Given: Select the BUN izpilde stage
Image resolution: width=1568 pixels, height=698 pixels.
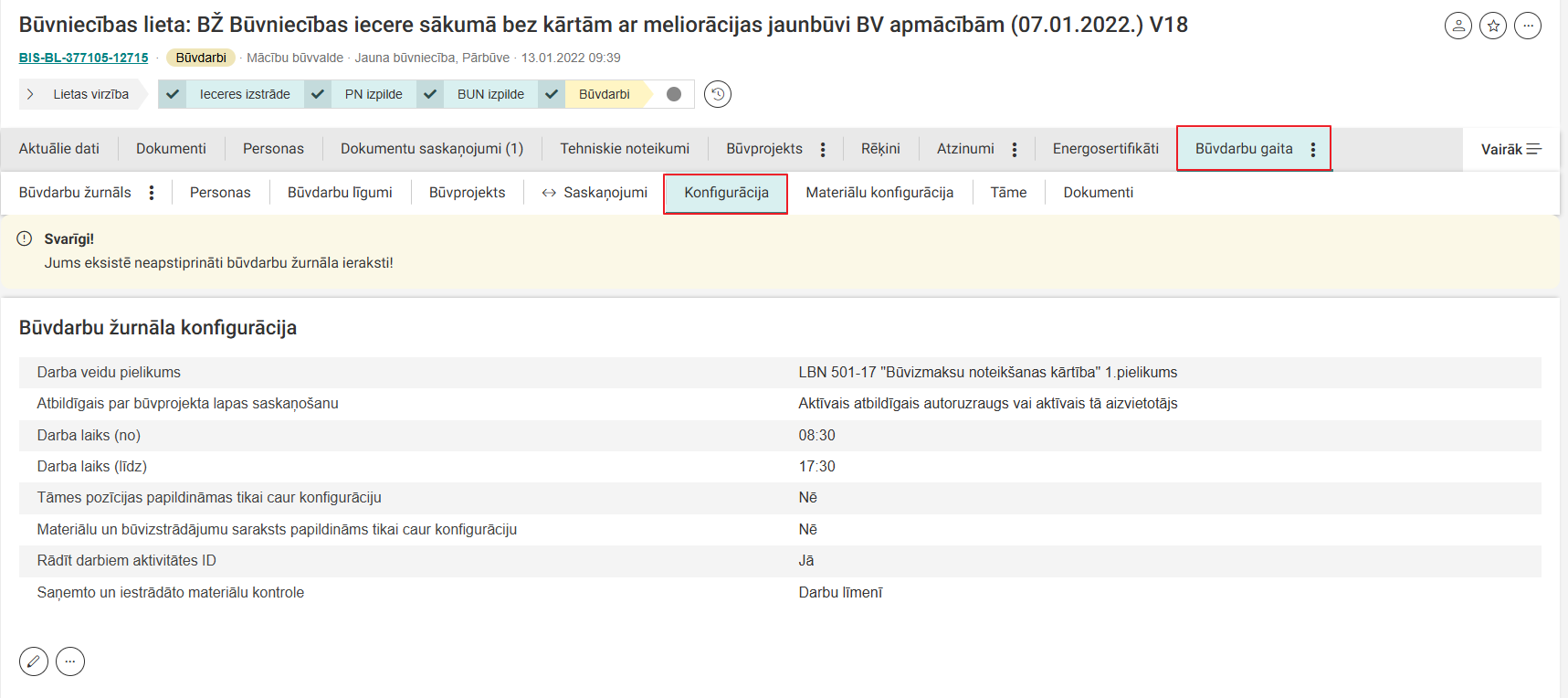Looking at the screenshot, I should 490,94.
